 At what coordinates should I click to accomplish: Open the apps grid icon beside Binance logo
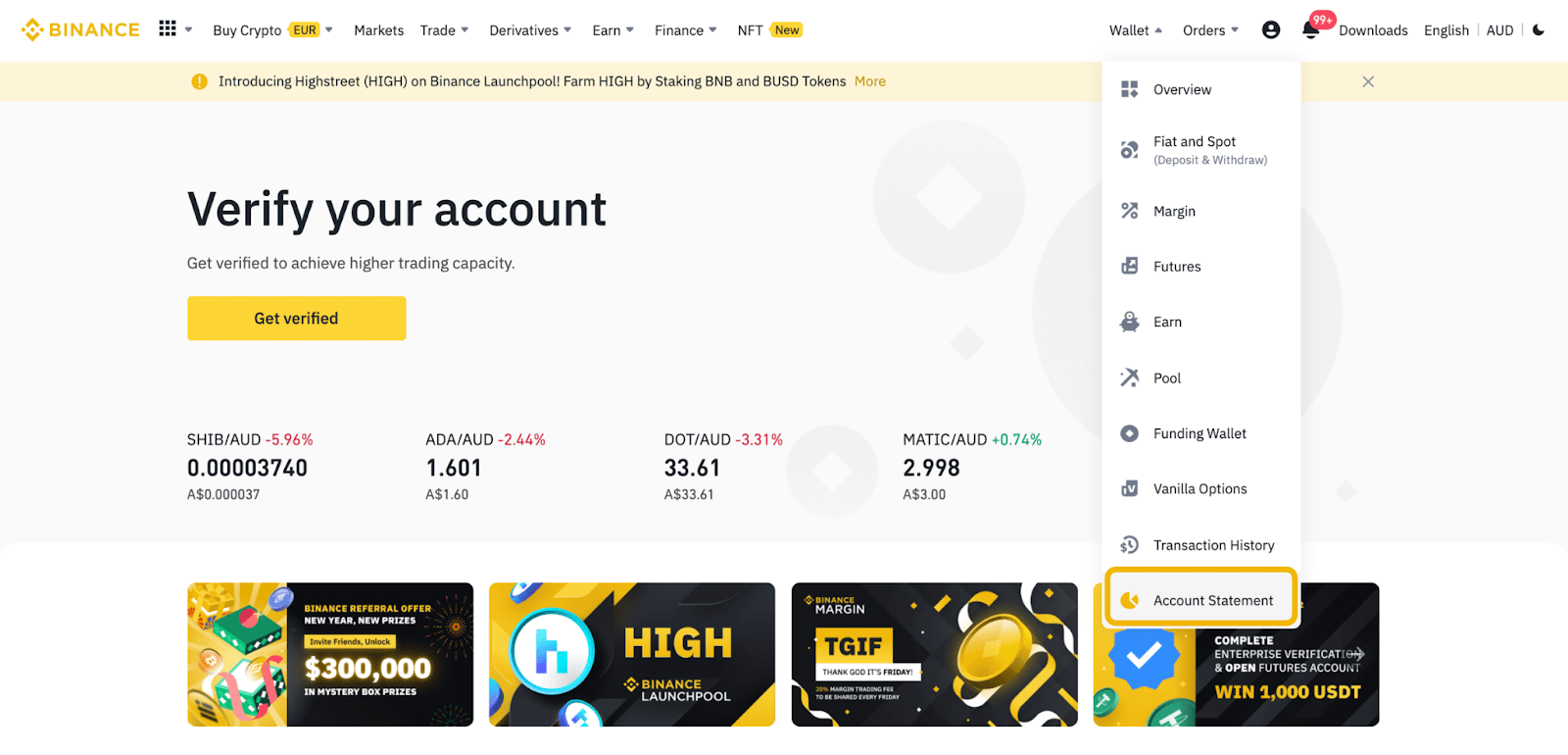tap(168, 28)
